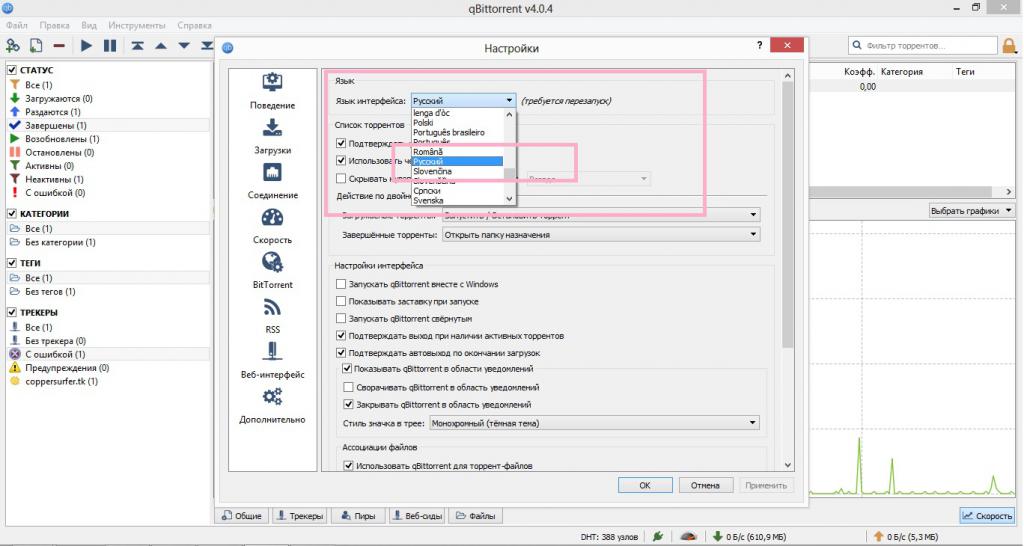Toggle the СТАТУС section checkbox
This screenshot has width=1024, height=546.
click(x=12, y=69)
